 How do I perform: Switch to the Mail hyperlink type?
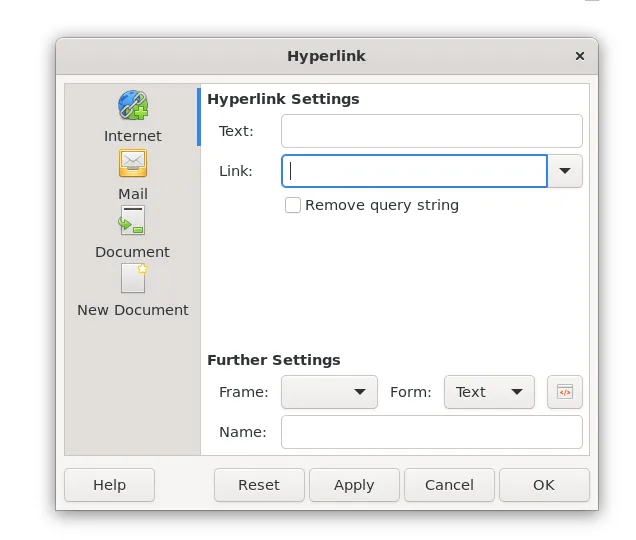tap(132, 173)
